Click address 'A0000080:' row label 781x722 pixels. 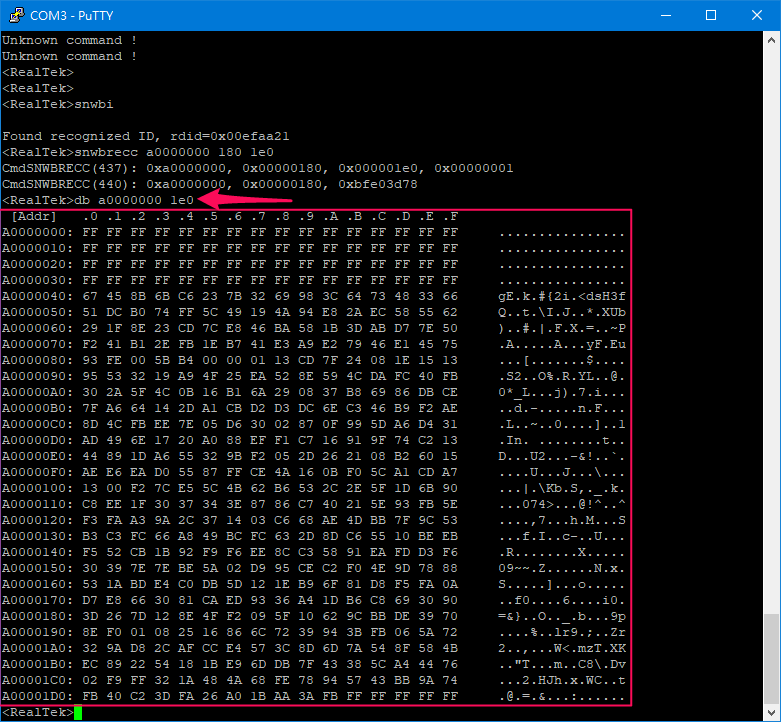coord(37,360)
